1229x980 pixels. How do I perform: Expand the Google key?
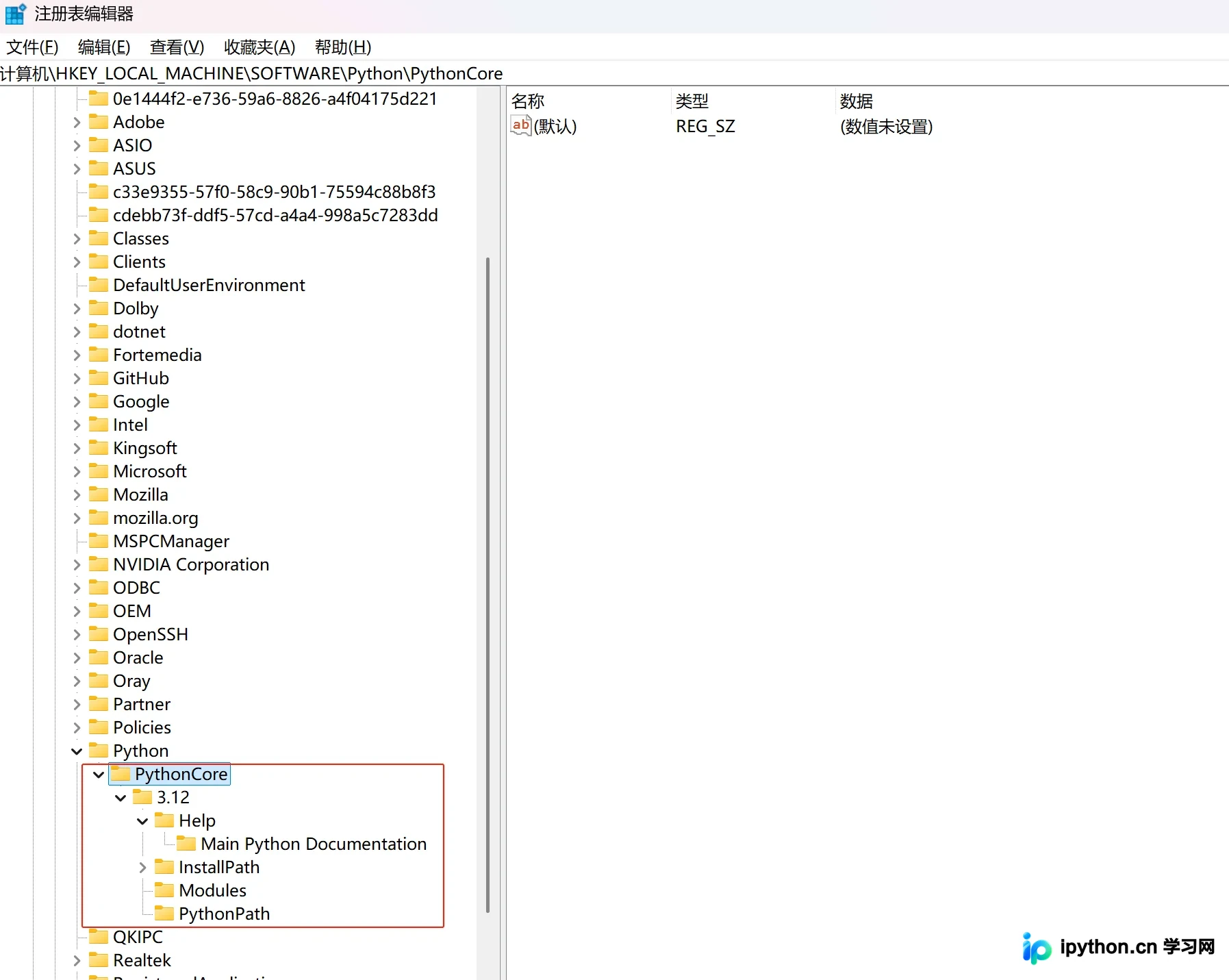(x=77, y=402)
